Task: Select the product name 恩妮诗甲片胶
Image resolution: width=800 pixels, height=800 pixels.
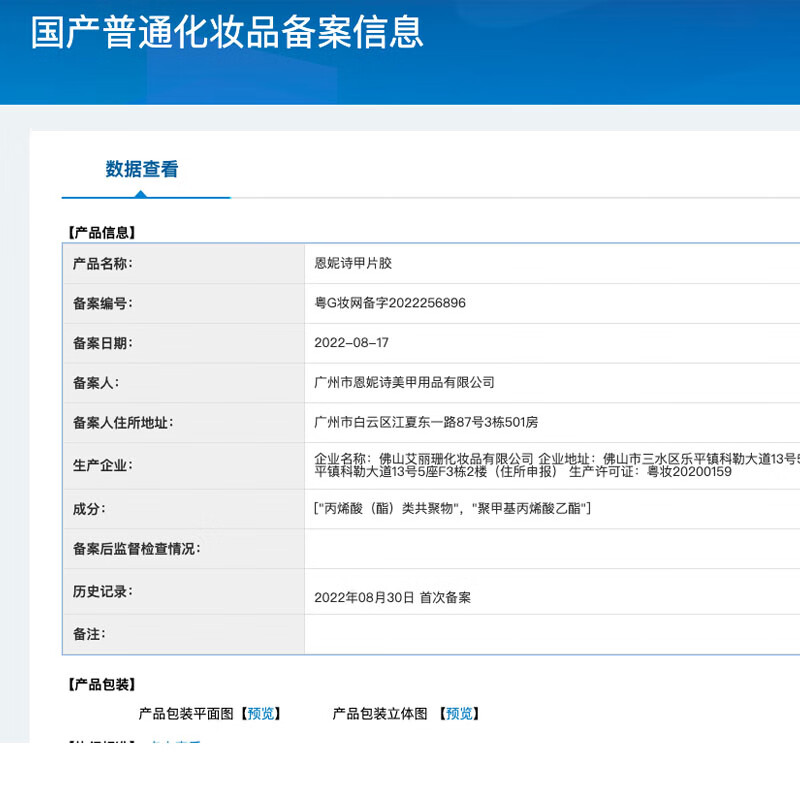Action: click(x=354, y=263)
